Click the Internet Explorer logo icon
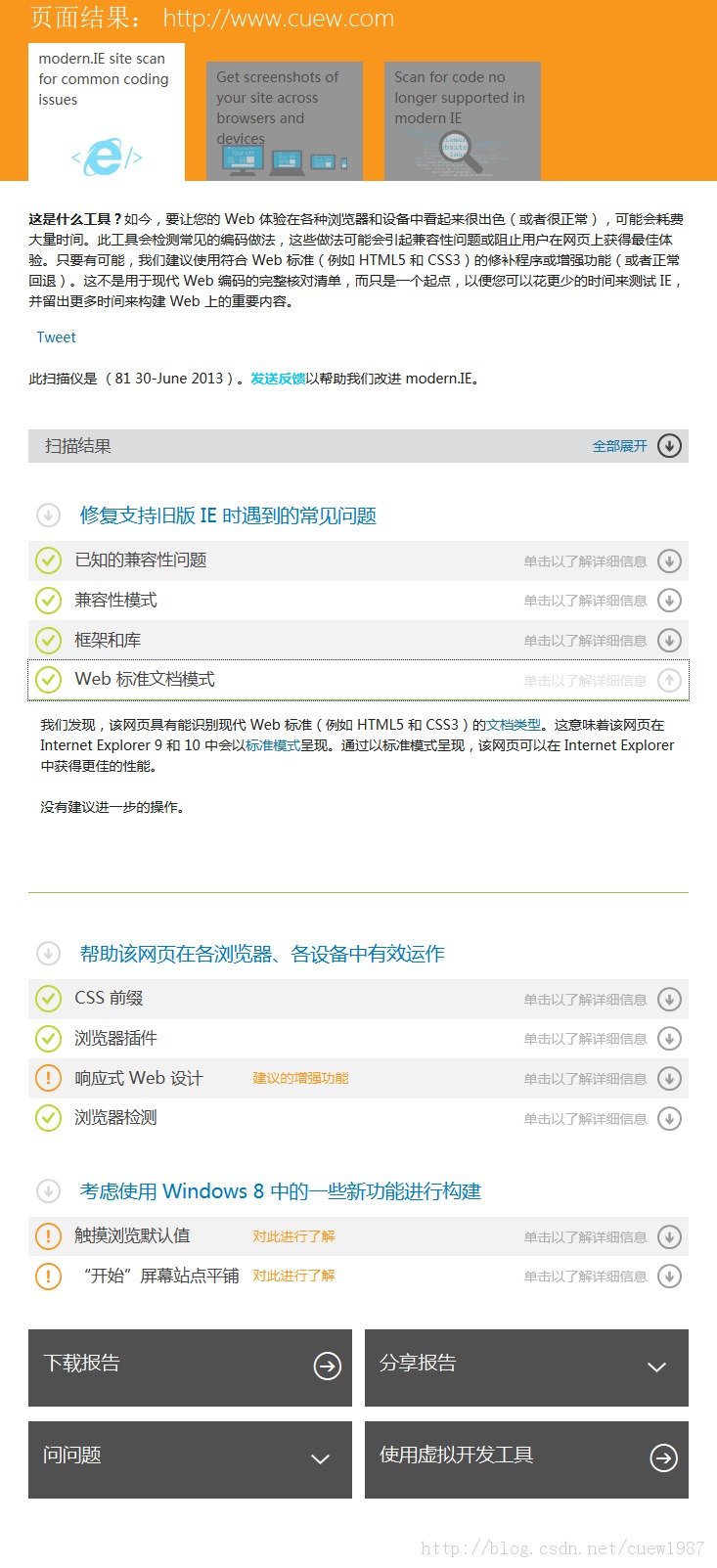This screenshot has height=1568, width=717. click(x=107, y=157)
